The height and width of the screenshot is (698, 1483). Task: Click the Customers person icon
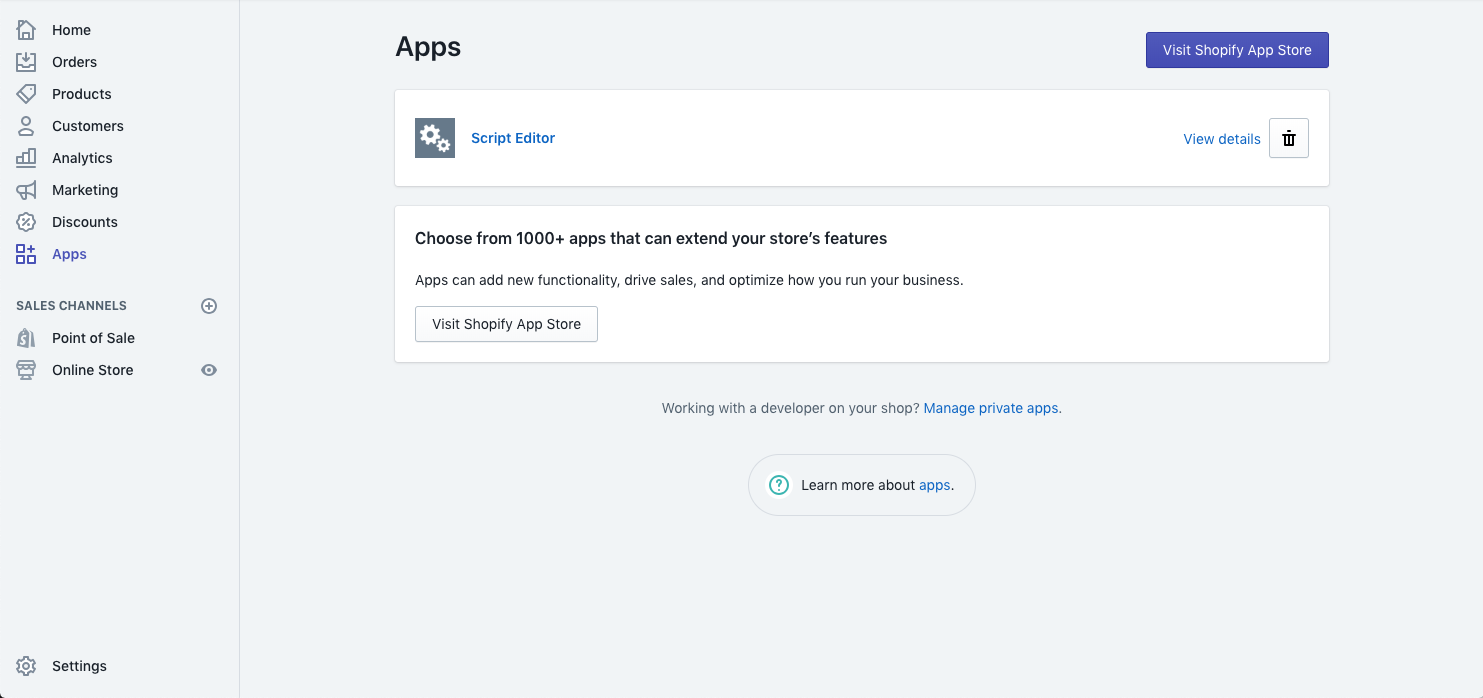[x=26, y=126]
